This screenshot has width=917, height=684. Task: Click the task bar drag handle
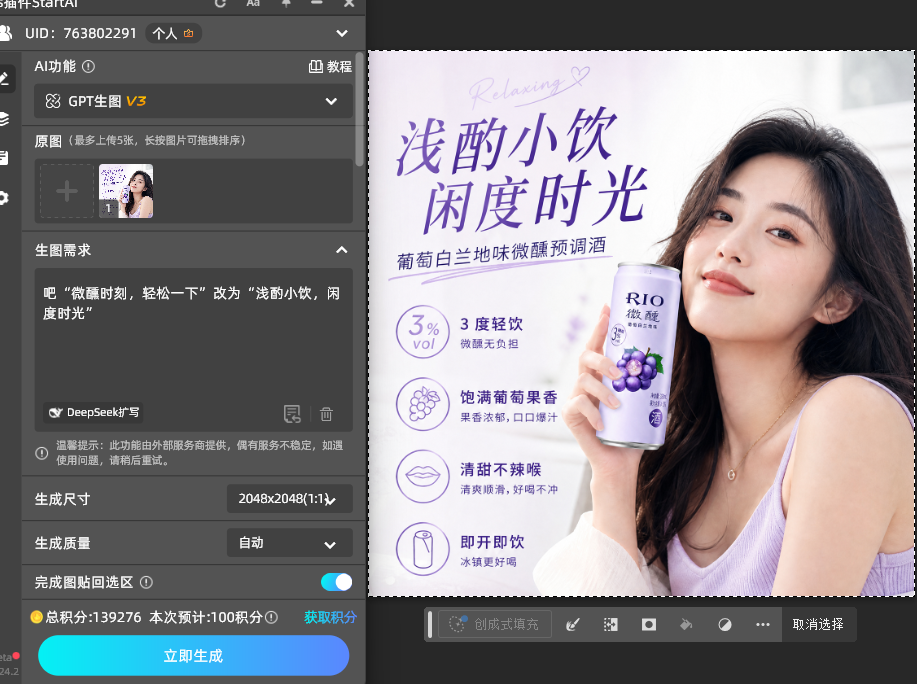[x=430, y=624]
